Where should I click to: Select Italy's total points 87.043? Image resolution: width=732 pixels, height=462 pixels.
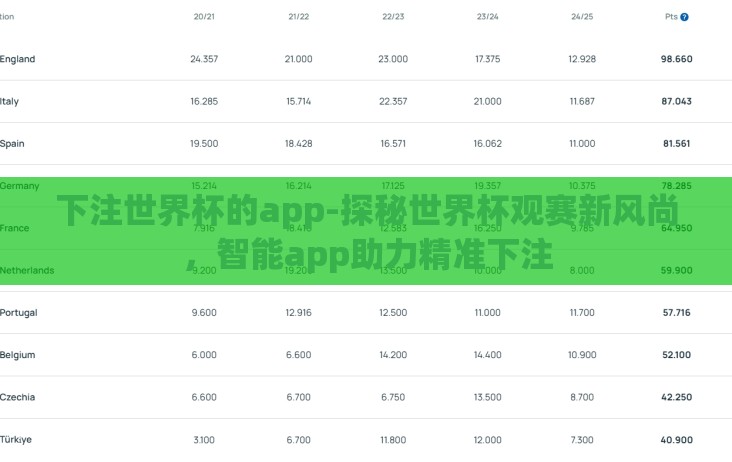point(676,101)
